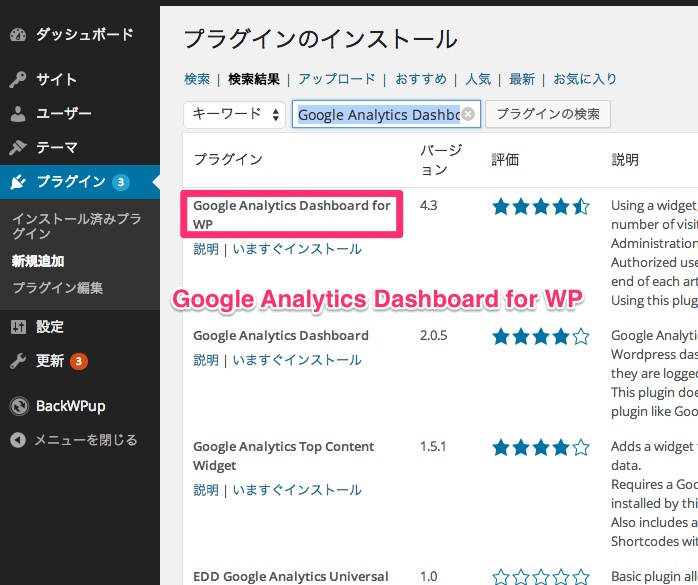Viewport: 698px width, 585px height.
Task: Click 説明 link under Google Analytics Top Content Widget
Action: 206,490
